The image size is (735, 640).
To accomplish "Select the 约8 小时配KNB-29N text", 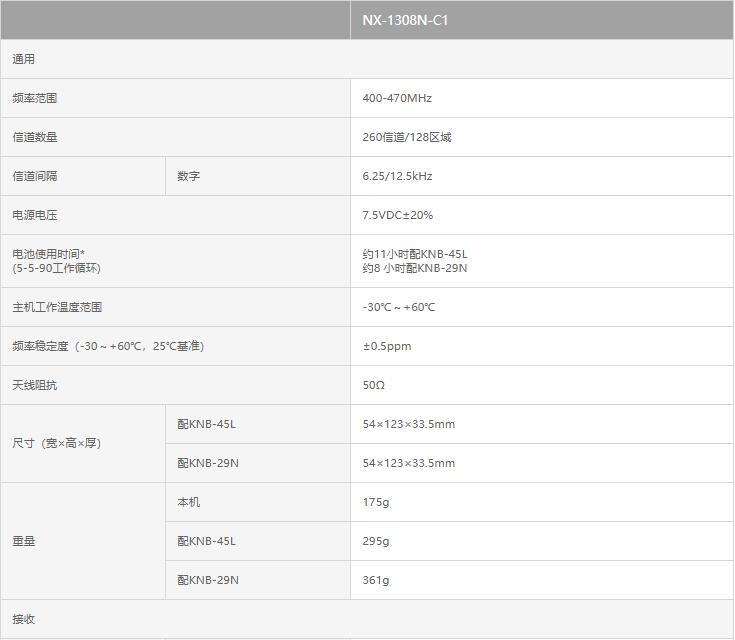I will point(415,268).
